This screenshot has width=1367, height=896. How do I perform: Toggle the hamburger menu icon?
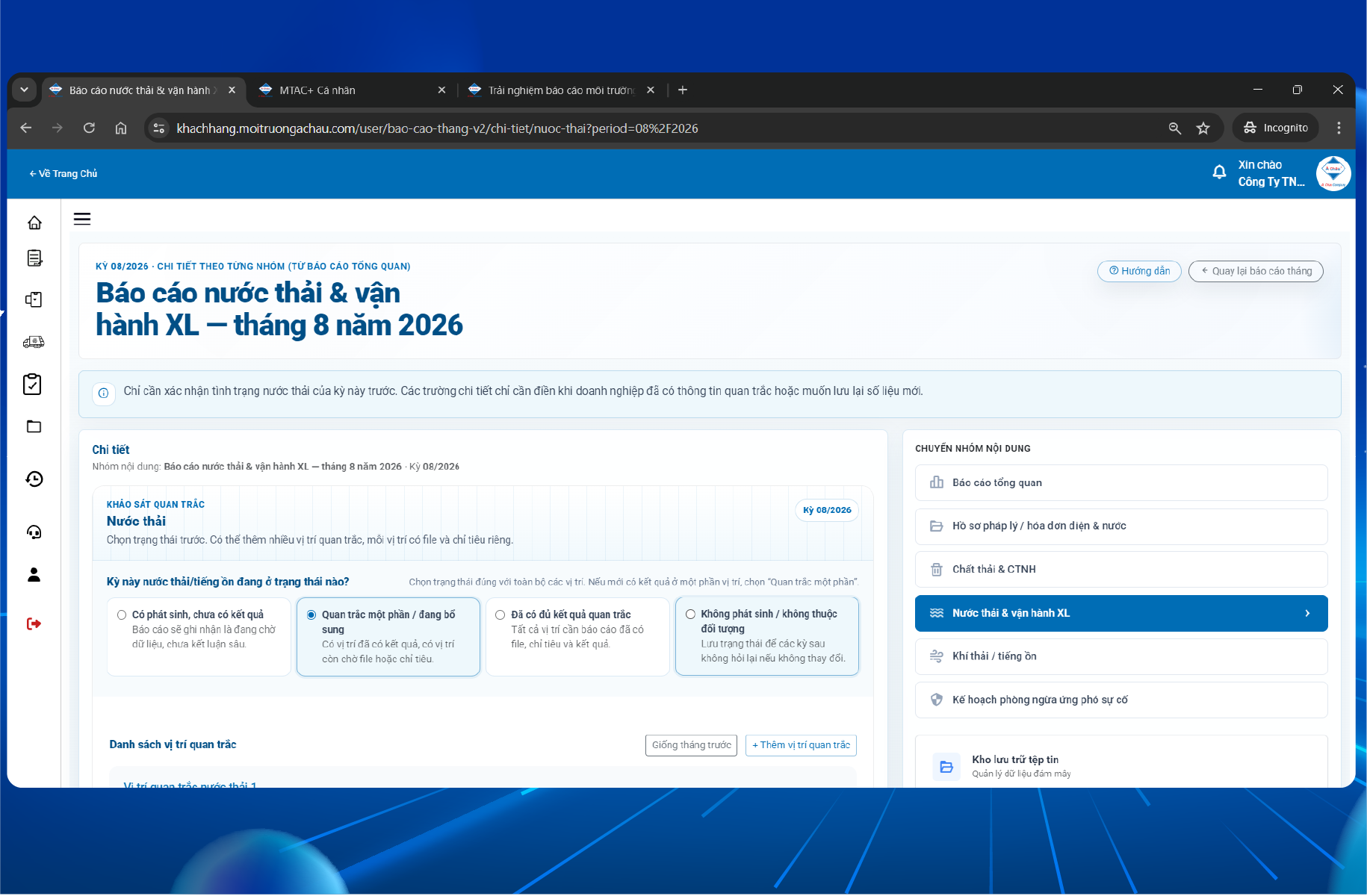click(x=82, y=219)
